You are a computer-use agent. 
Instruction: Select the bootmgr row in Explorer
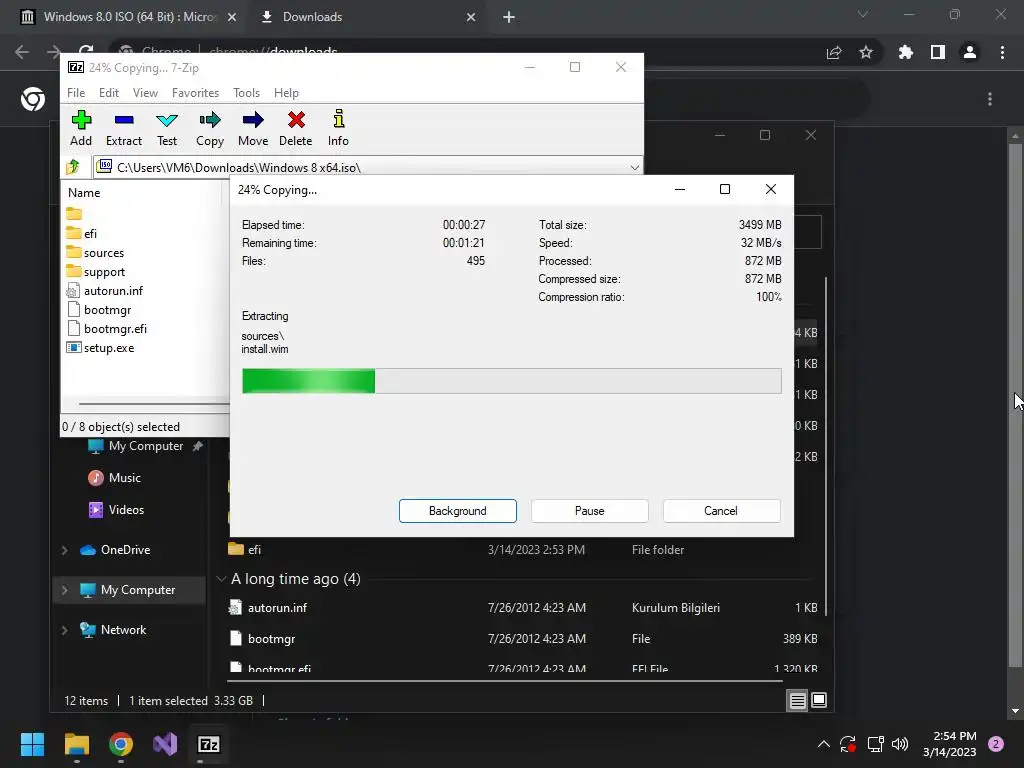[x=522, y=638]
